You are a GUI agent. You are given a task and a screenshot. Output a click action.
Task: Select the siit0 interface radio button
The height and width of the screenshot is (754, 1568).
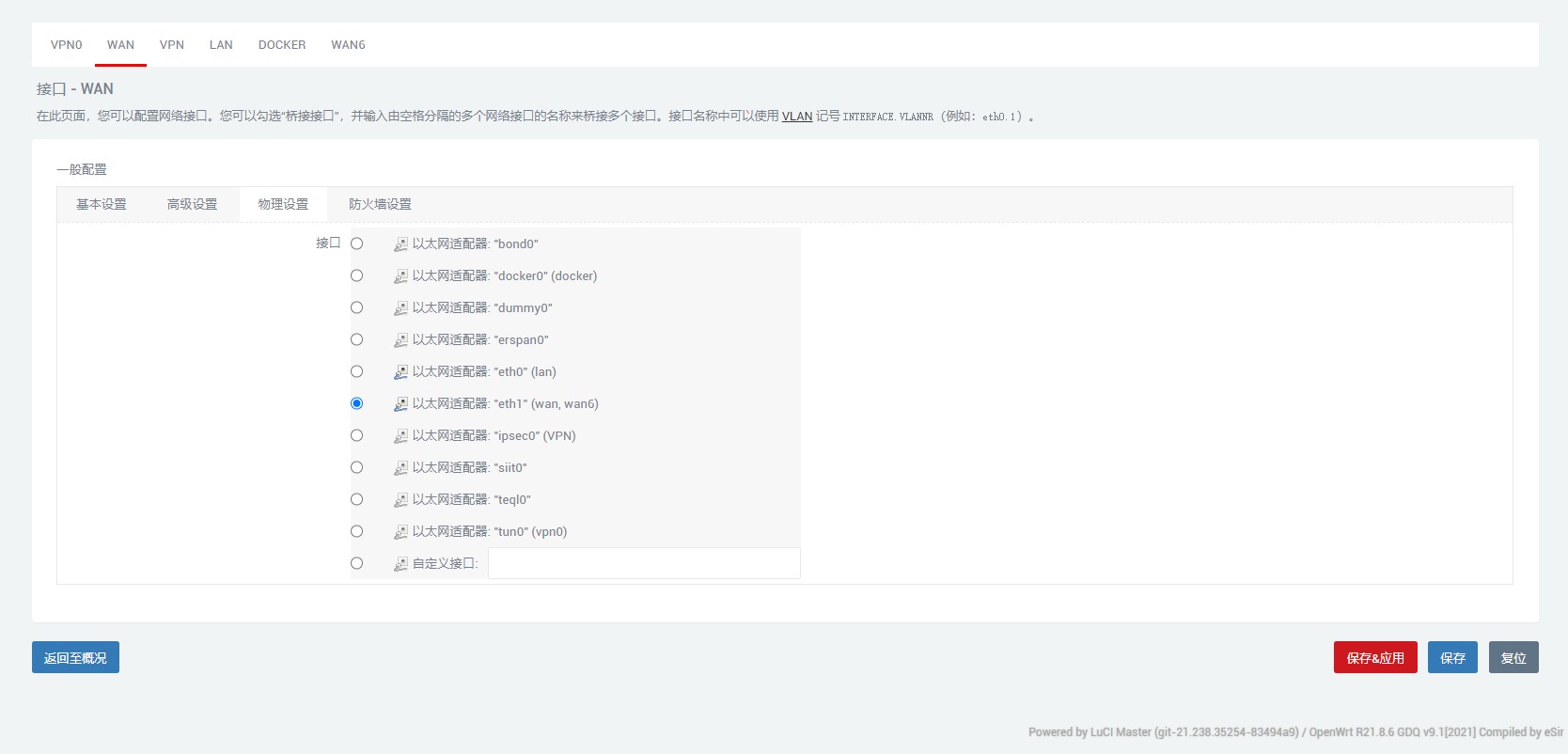[x=356, y=467]
